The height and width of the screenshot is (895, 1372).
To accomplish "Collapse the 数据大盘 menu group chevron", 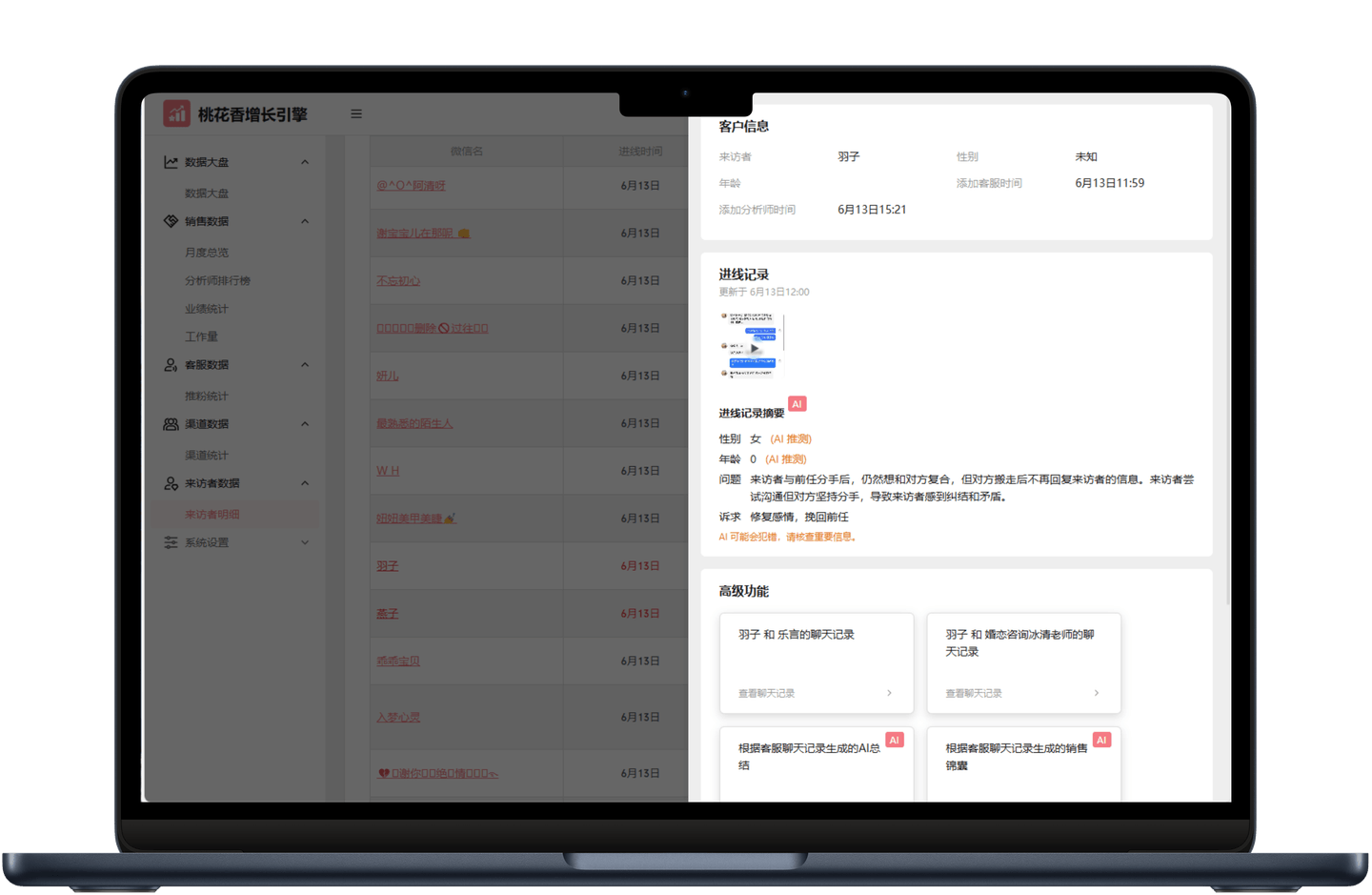I will pos(305,162).
